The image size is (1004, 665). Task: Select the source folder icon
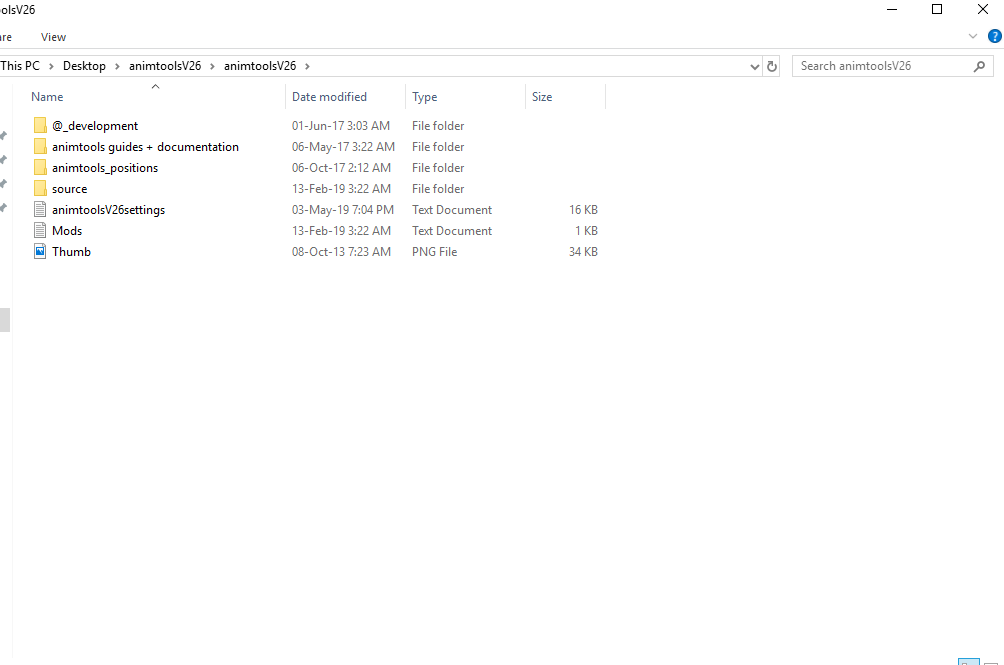[40, 189]
